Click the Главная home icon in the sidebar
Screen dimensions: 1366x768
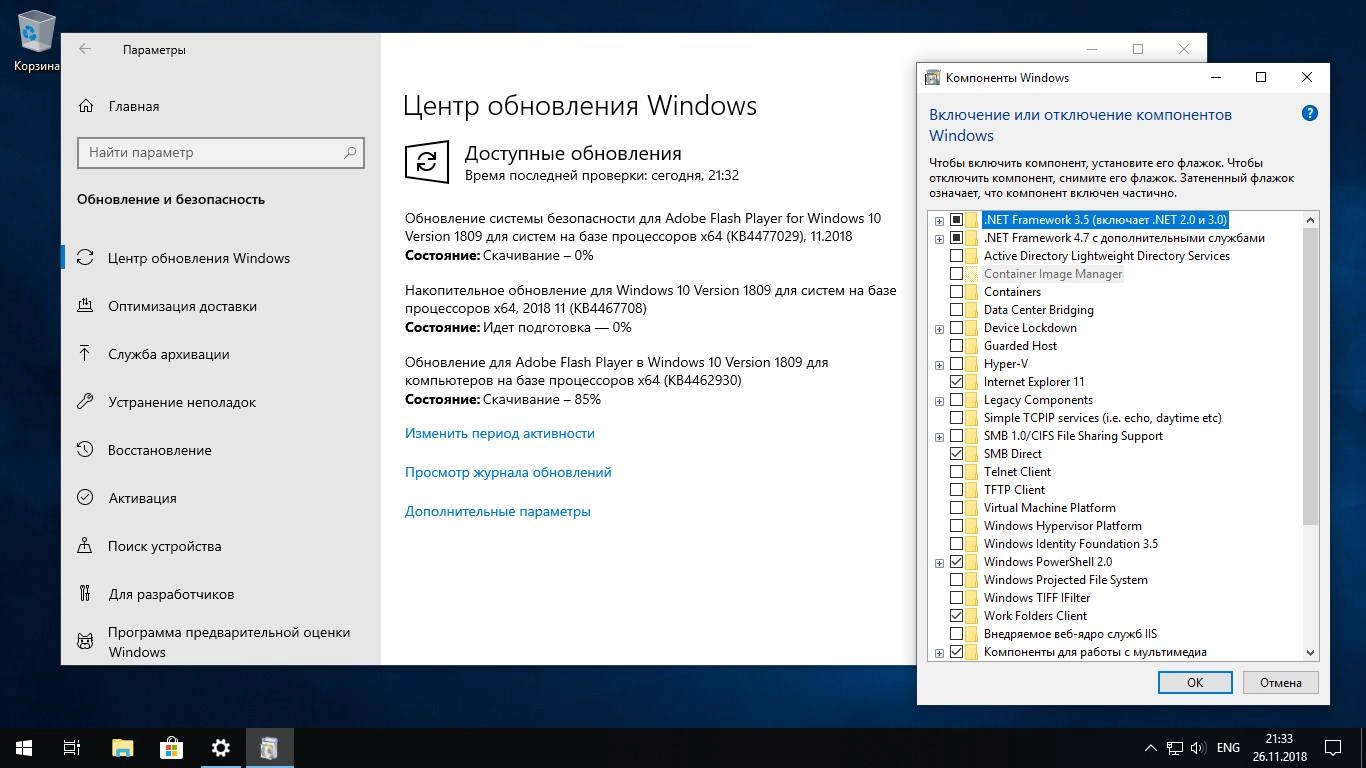(87, 106)
